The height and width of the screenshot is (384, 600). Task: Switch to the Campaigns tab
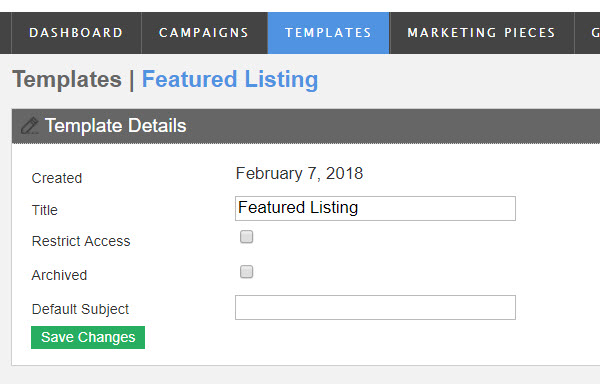[x=204, y=33]
